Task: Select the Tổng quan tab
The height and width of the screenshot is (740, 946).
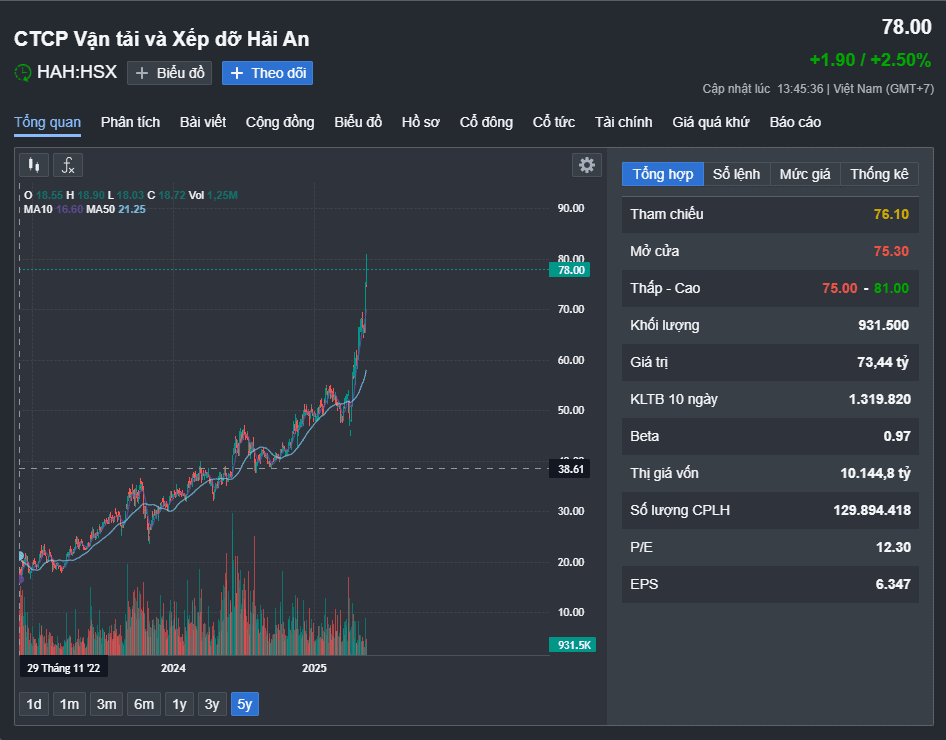Action: pos(48,122)
